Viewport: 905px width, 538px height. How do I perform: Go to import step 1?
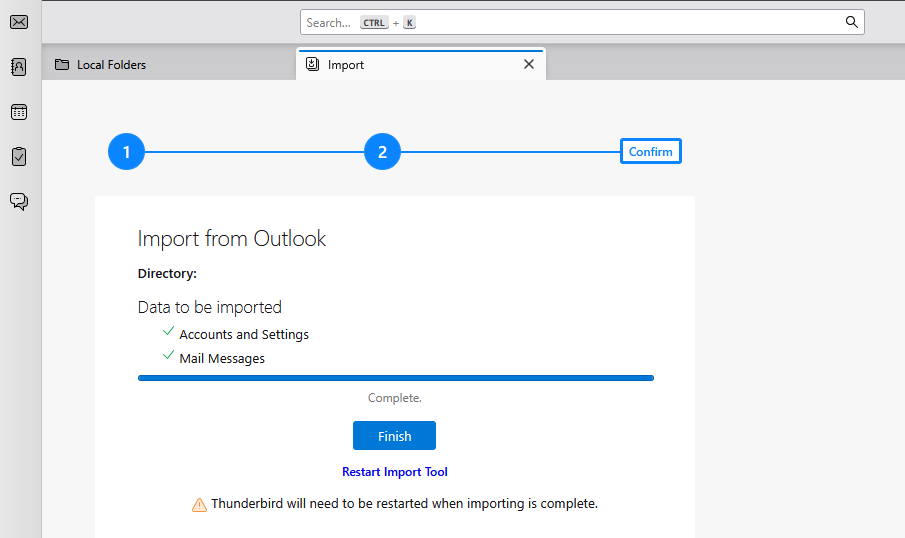pos(126,152)
